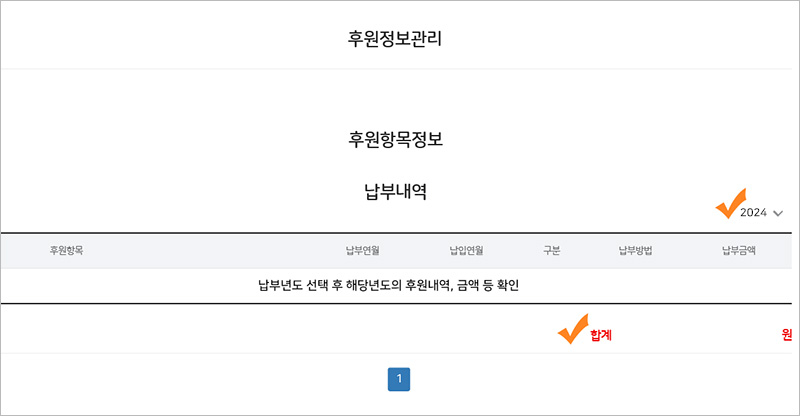Image resolution: width=800 pixels, height=416 pixels.
Task: Click the red 합계 total label
Action: coord(601,335)
